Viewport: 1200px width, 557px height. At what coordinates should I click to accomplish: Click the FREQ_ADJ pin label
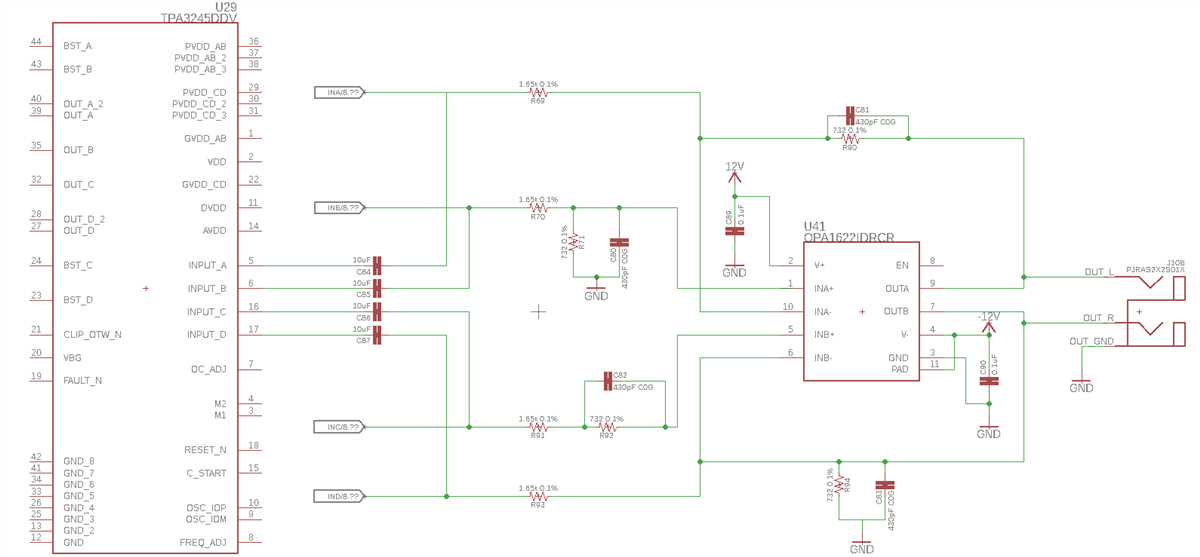204,543
